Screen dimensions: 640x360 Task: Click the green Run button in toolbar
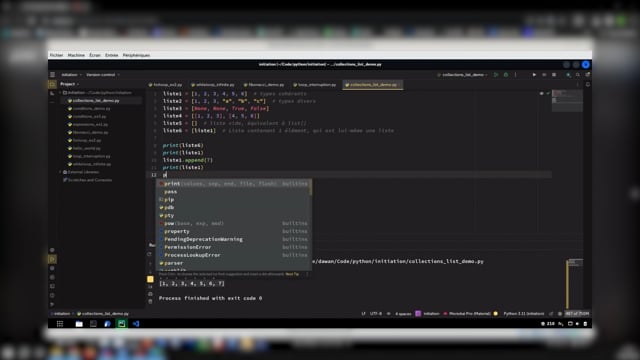pos(496,75)
